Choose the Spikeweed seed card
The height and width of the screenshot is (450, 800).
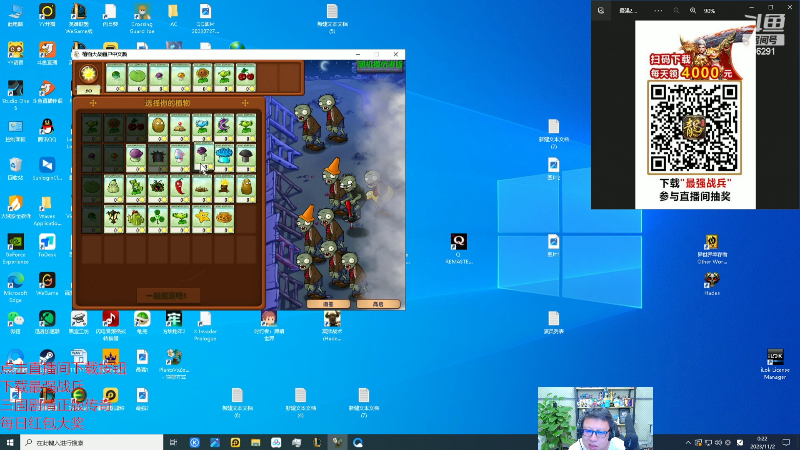click(x=202, y=189)
